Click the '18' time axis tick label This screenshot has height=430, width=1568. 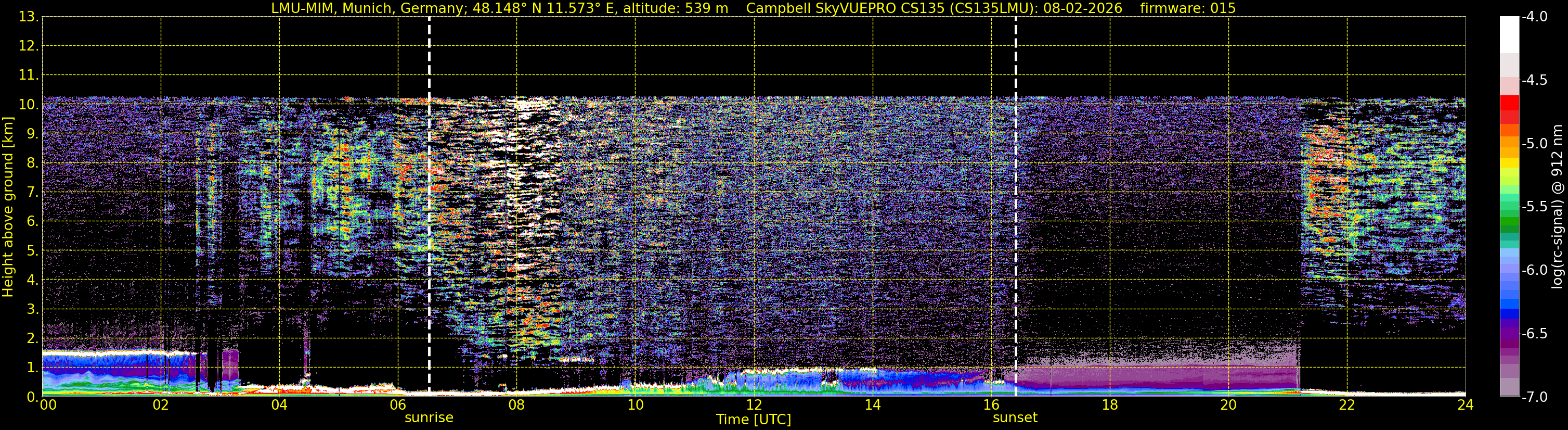[1110, 405]
